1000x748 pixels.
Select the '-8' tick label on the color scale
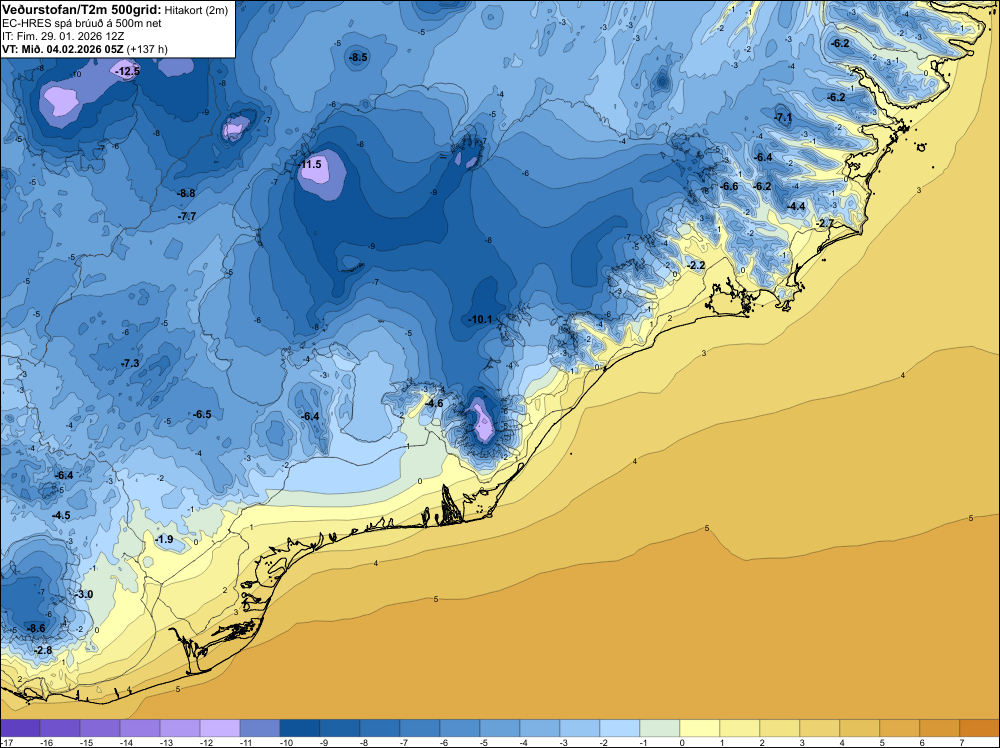365,742
